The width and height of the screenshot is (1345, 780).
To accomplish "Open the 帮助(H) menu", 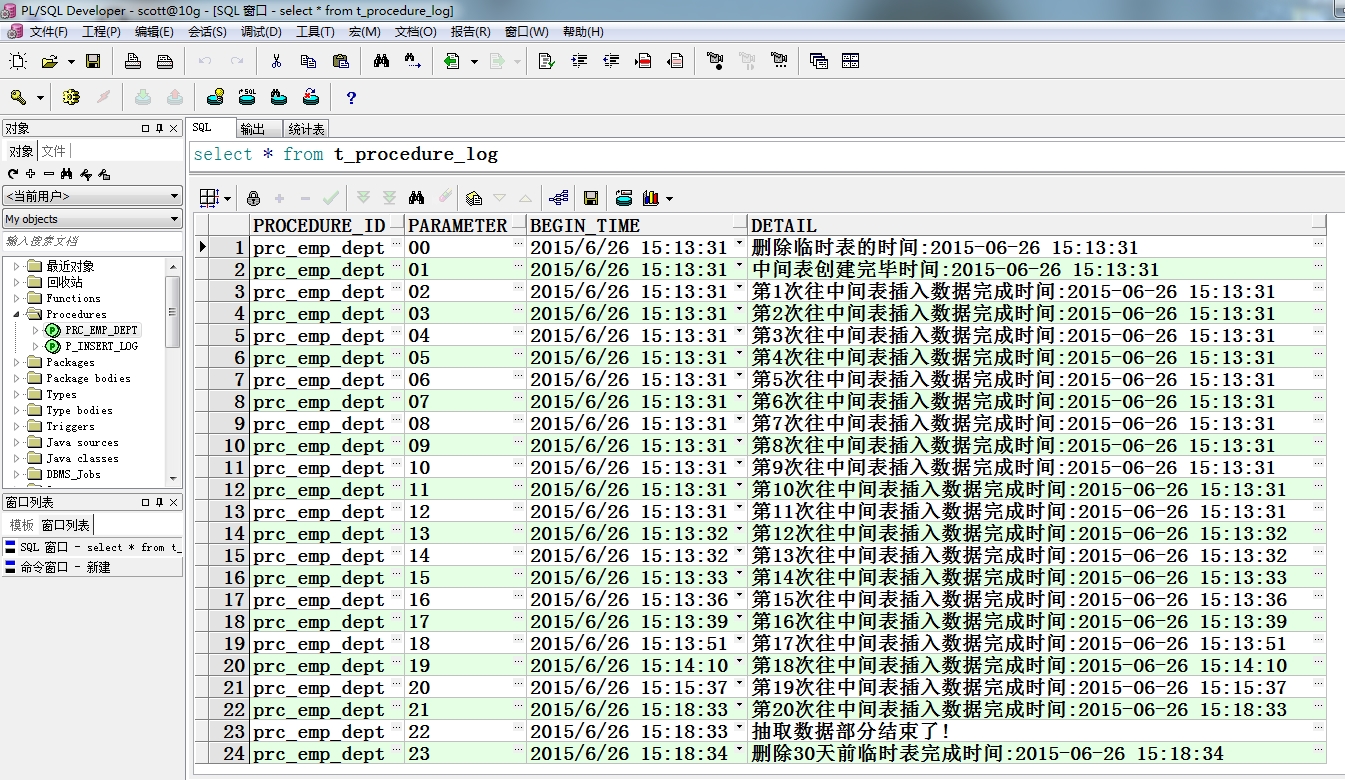I will pos(583,32).
